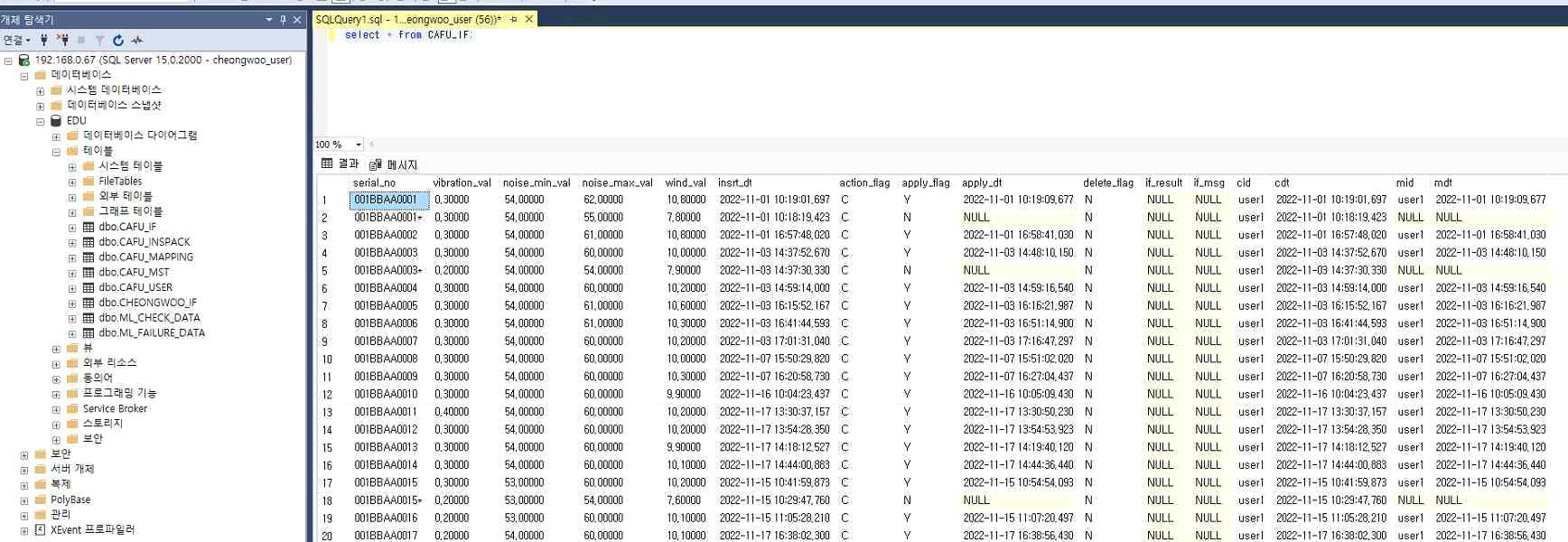Click the EDU database icon
Viewport: 1568px width, 542px height.
point(56,120)
